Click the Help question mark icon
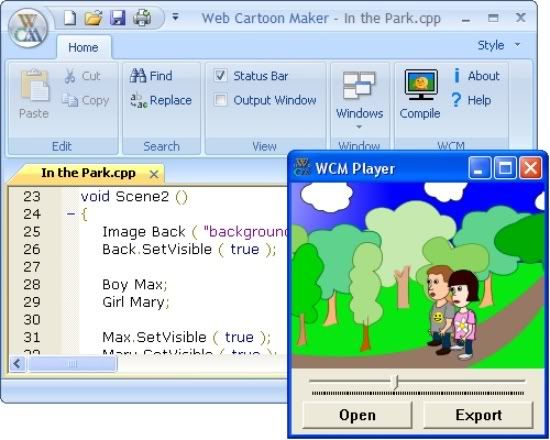550x440 pixels. [456, 100]
